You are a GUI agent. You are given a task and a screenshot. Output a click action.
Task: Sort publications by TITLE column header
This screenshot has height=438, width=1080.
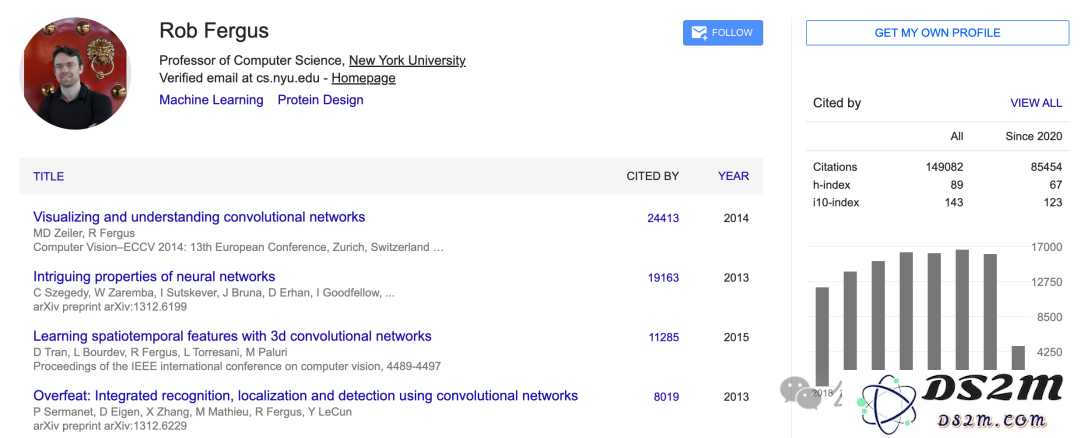pos(49,176)
